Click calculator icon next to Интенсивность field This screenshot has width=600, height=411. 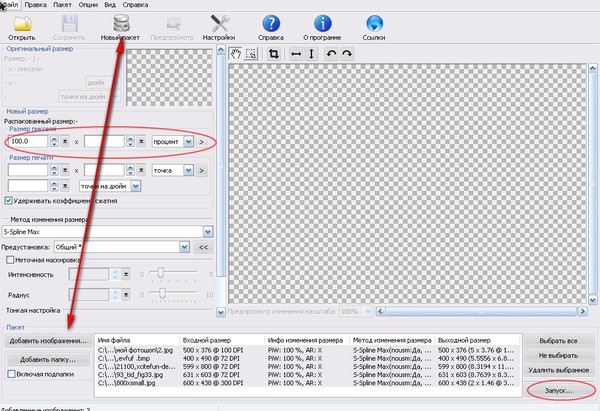126,274
